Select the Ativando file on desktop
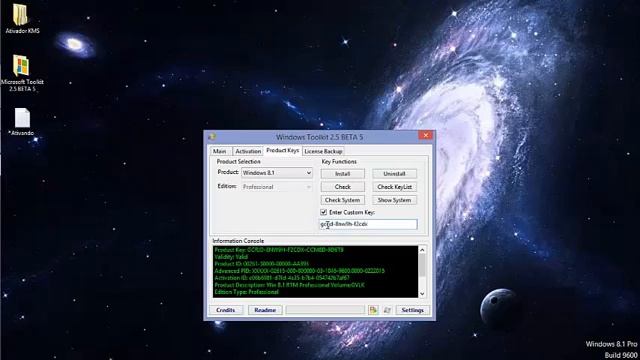640x360 pixels. tap(22, 122)
